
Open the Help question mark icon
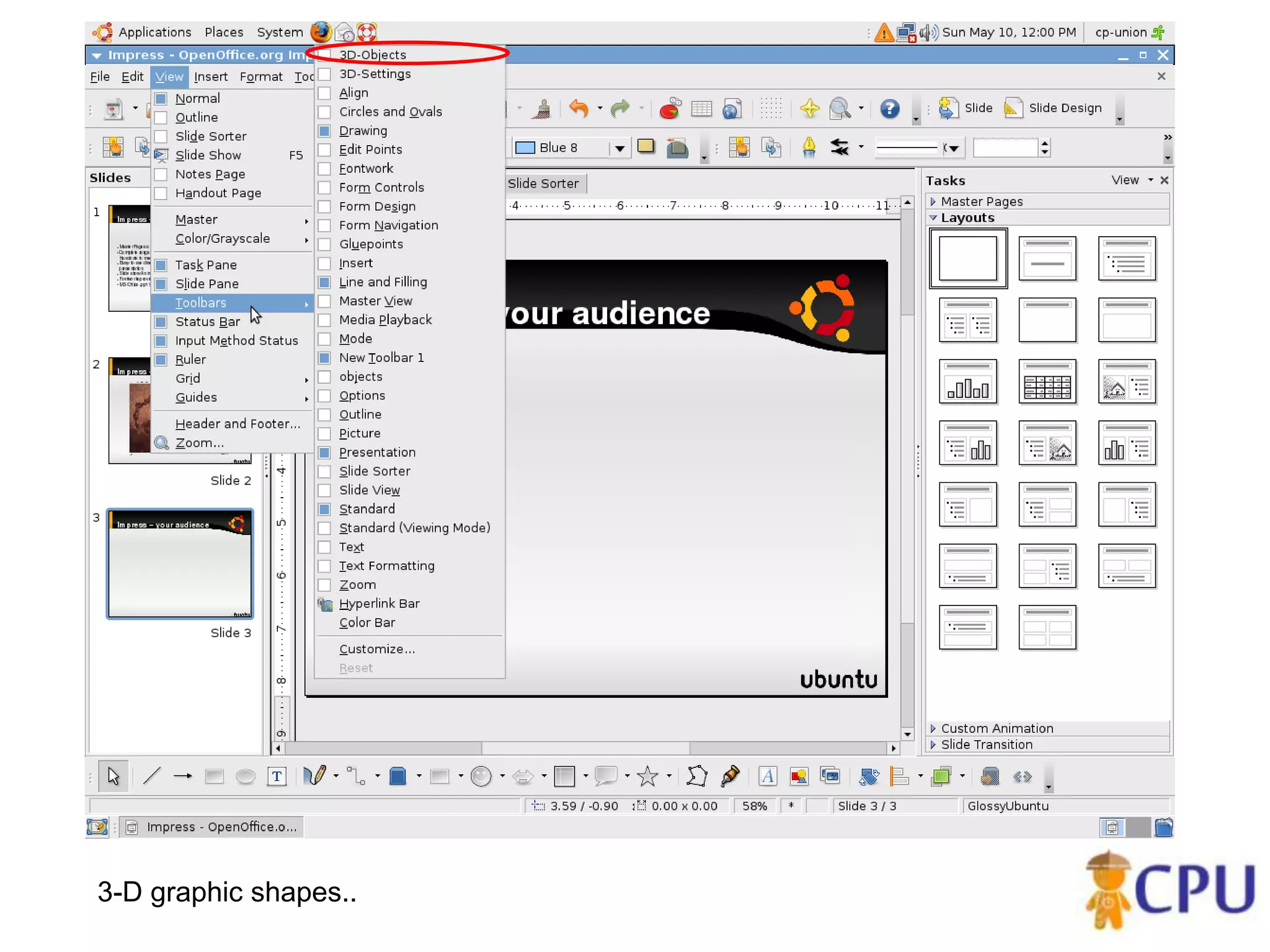889,108
